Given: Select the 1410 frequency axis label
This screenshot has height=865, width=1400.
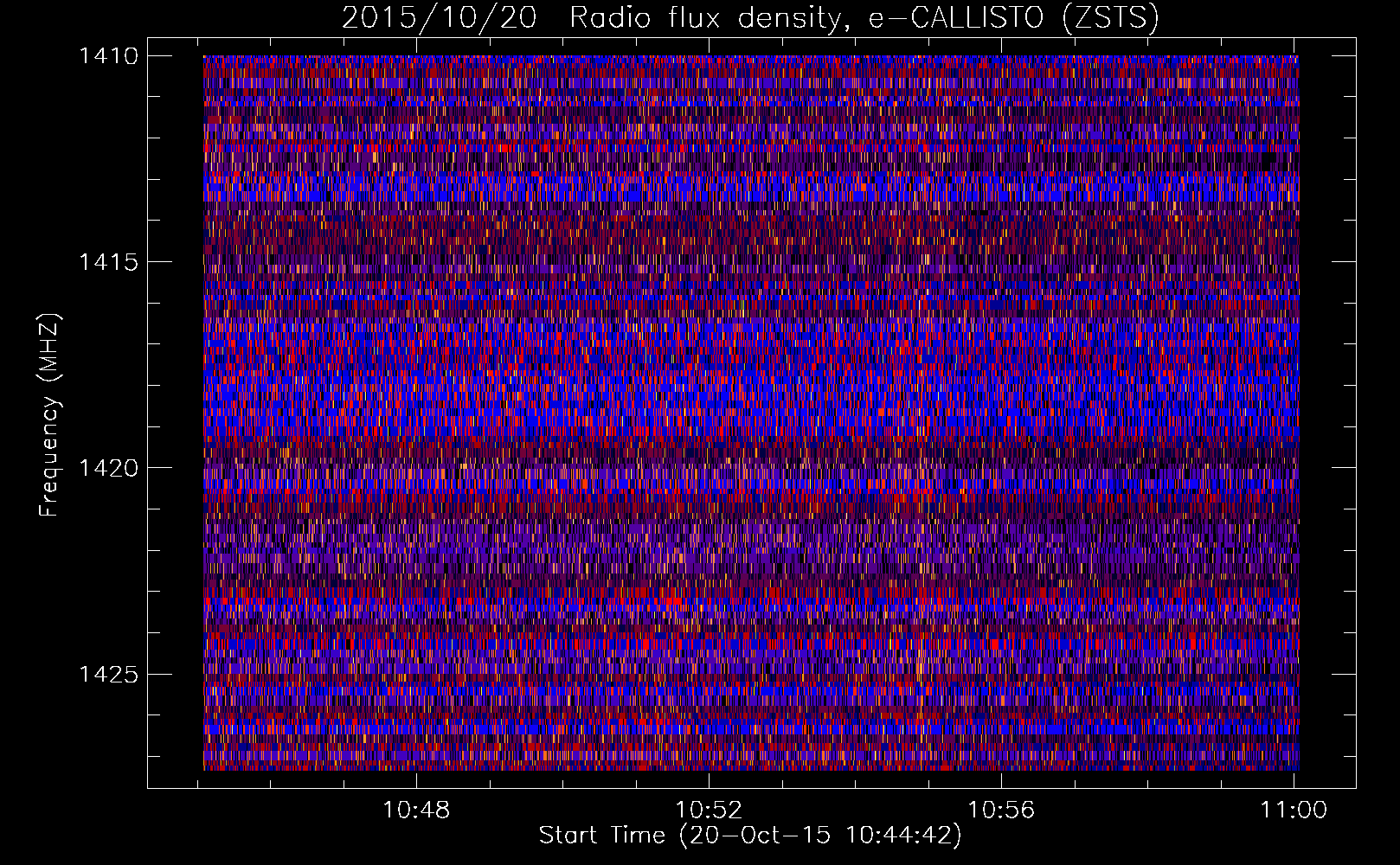Looking at the screenshot, I should (x=108, y=56).
